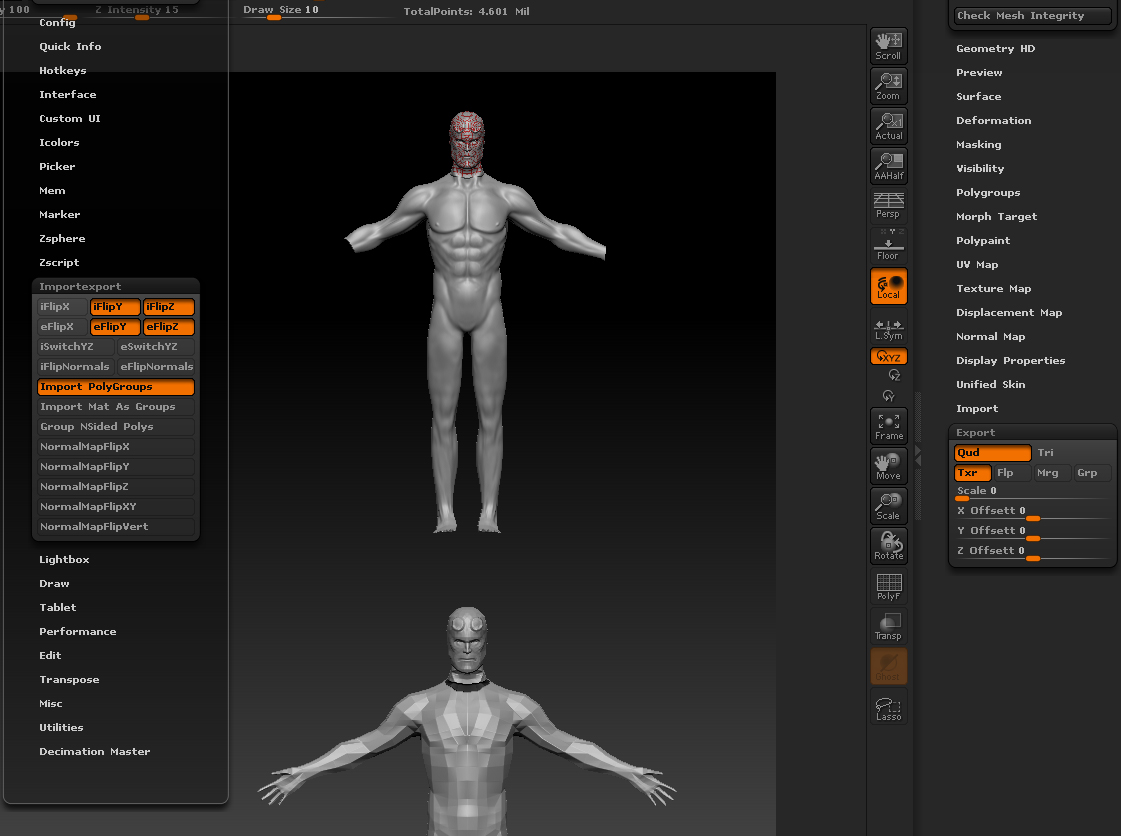
Task: Open the Decimation Master preferences item
Action: pos(95,752)
